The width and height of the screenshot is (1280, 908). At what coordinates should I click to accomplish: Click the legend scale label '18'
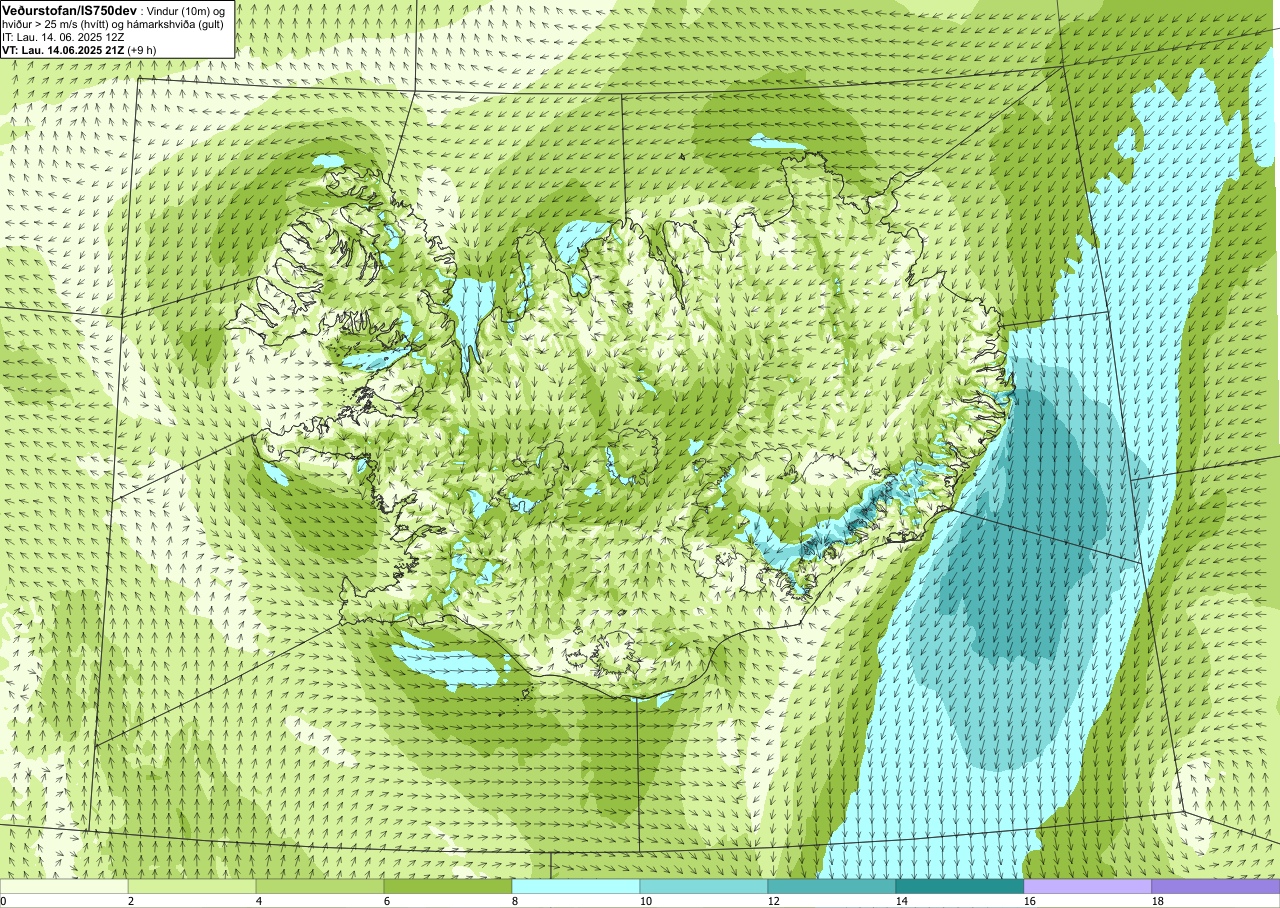1158,901
